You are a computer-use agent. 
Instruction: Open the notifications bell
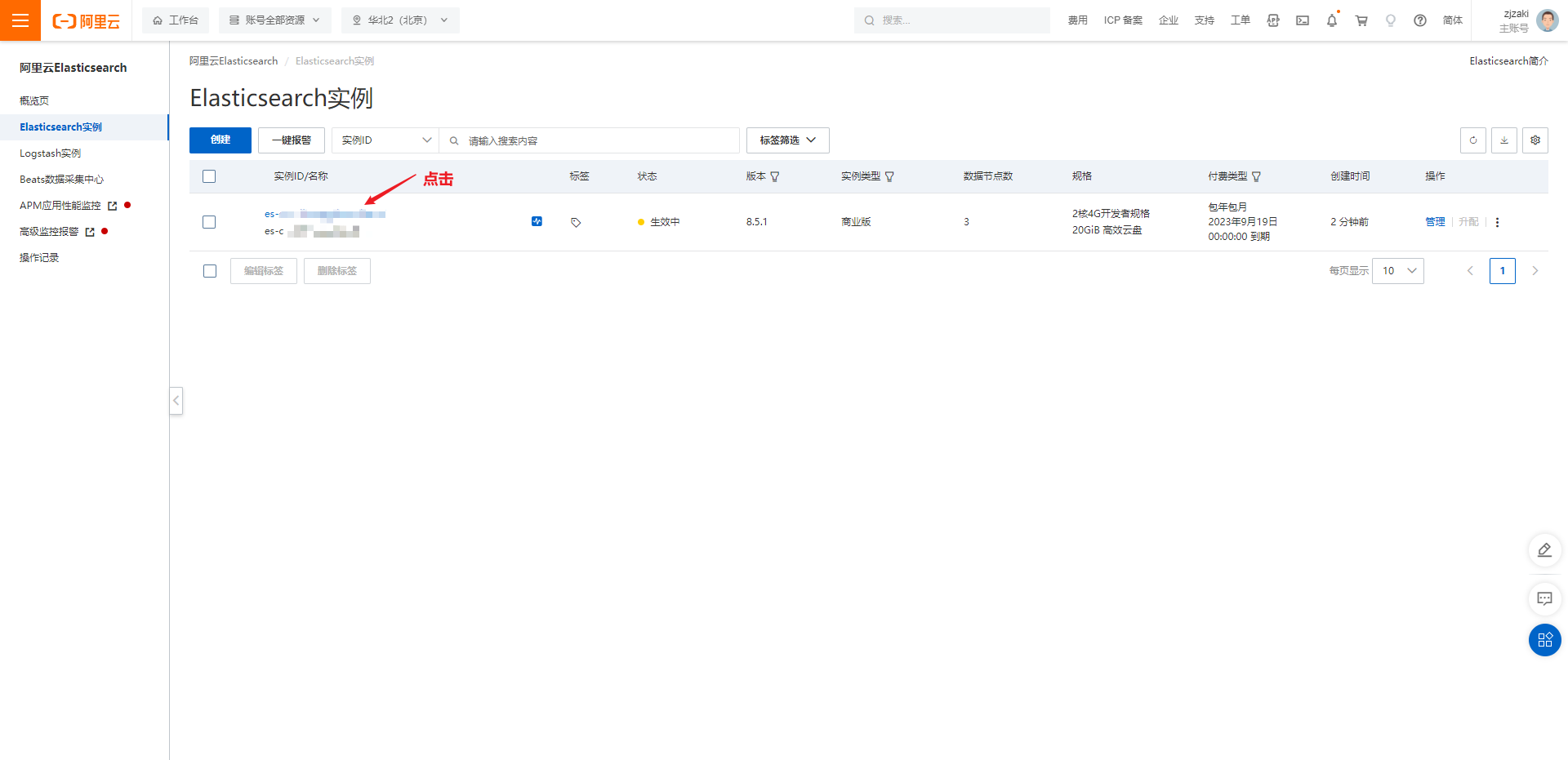[x=1332, y=20]
